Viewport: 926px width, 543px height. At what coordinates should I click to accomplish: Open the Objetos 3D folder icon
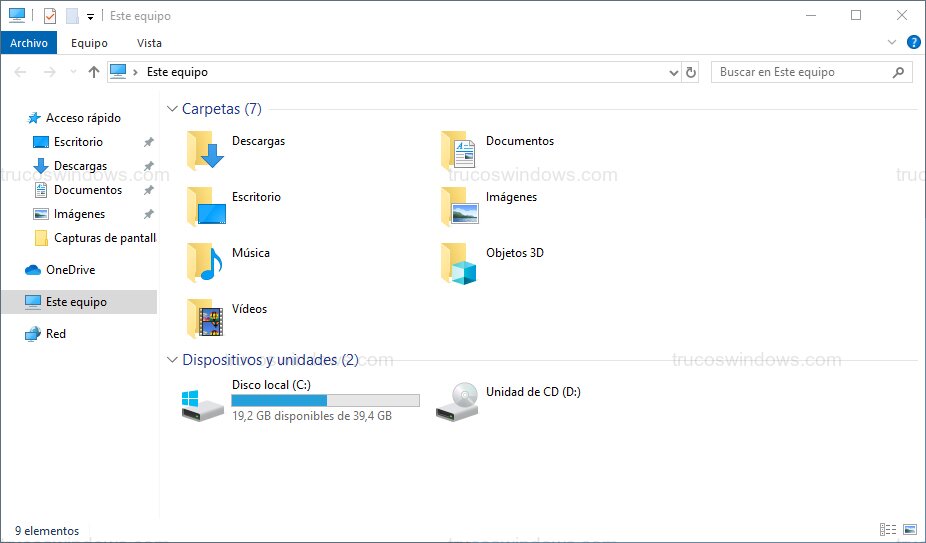point(459,264)
